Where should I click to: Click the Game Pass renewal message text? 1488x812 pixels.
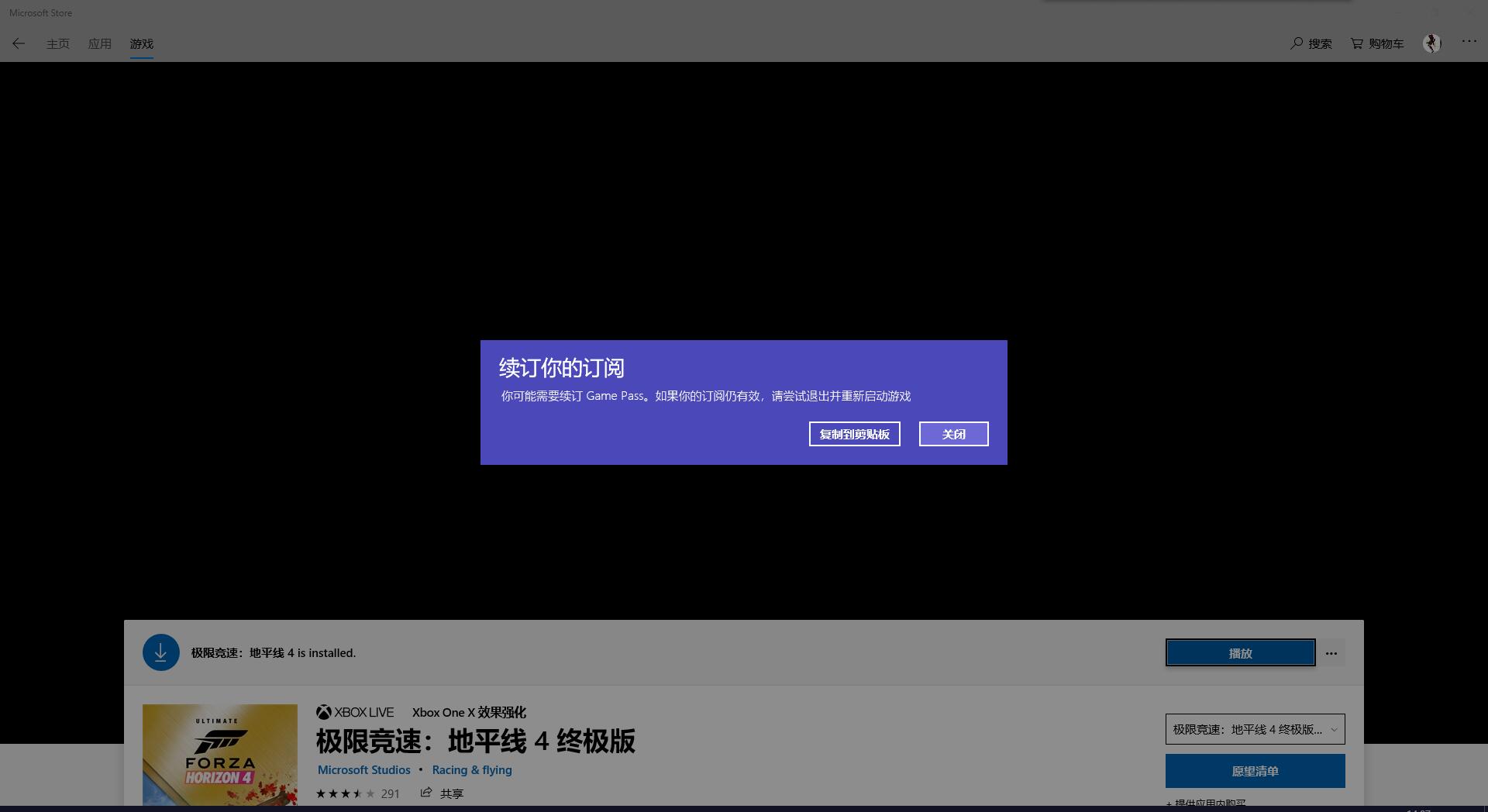click(x=706, y=396)
